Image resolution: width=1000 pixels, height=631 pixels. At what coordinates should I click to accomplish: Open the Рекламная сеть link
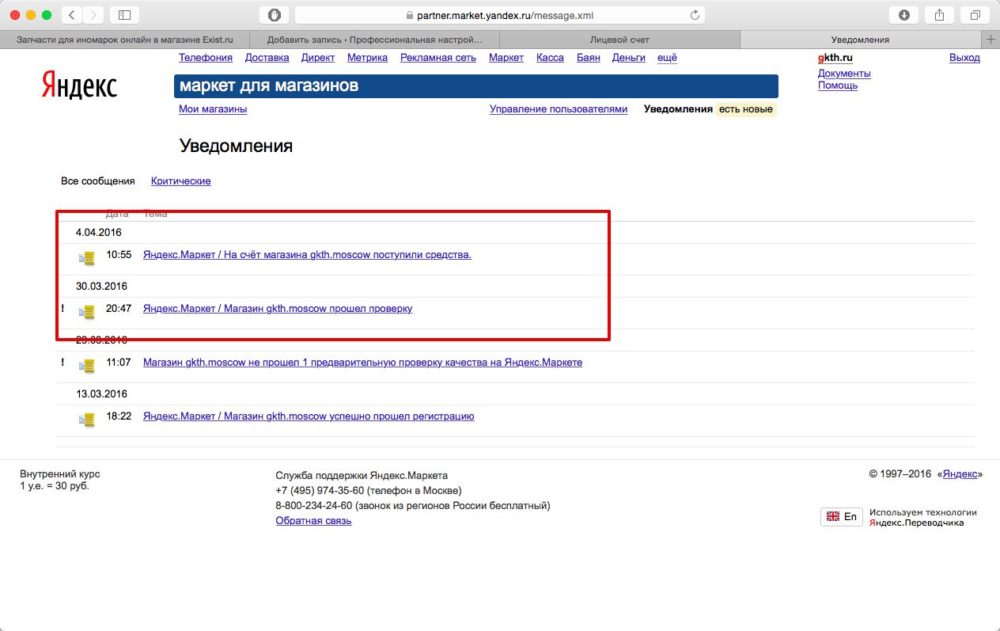[x=438, y=57]
